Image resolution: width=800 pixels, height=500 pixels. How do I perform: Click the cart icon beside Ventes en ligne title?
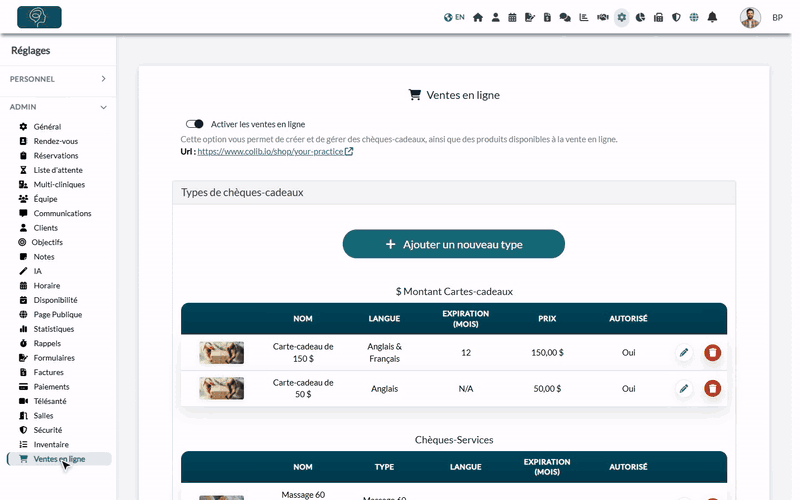415,95
